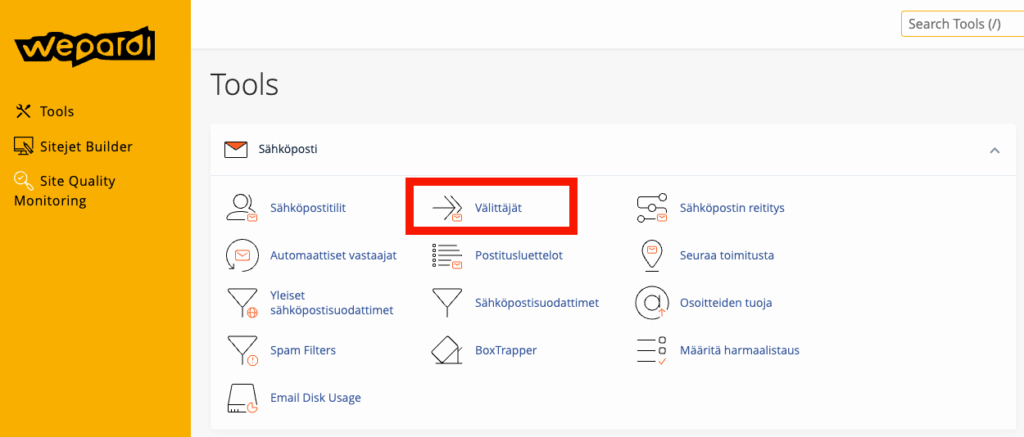
Task: Open Tools in the left sidebar
Action: (x=56, y=111)
